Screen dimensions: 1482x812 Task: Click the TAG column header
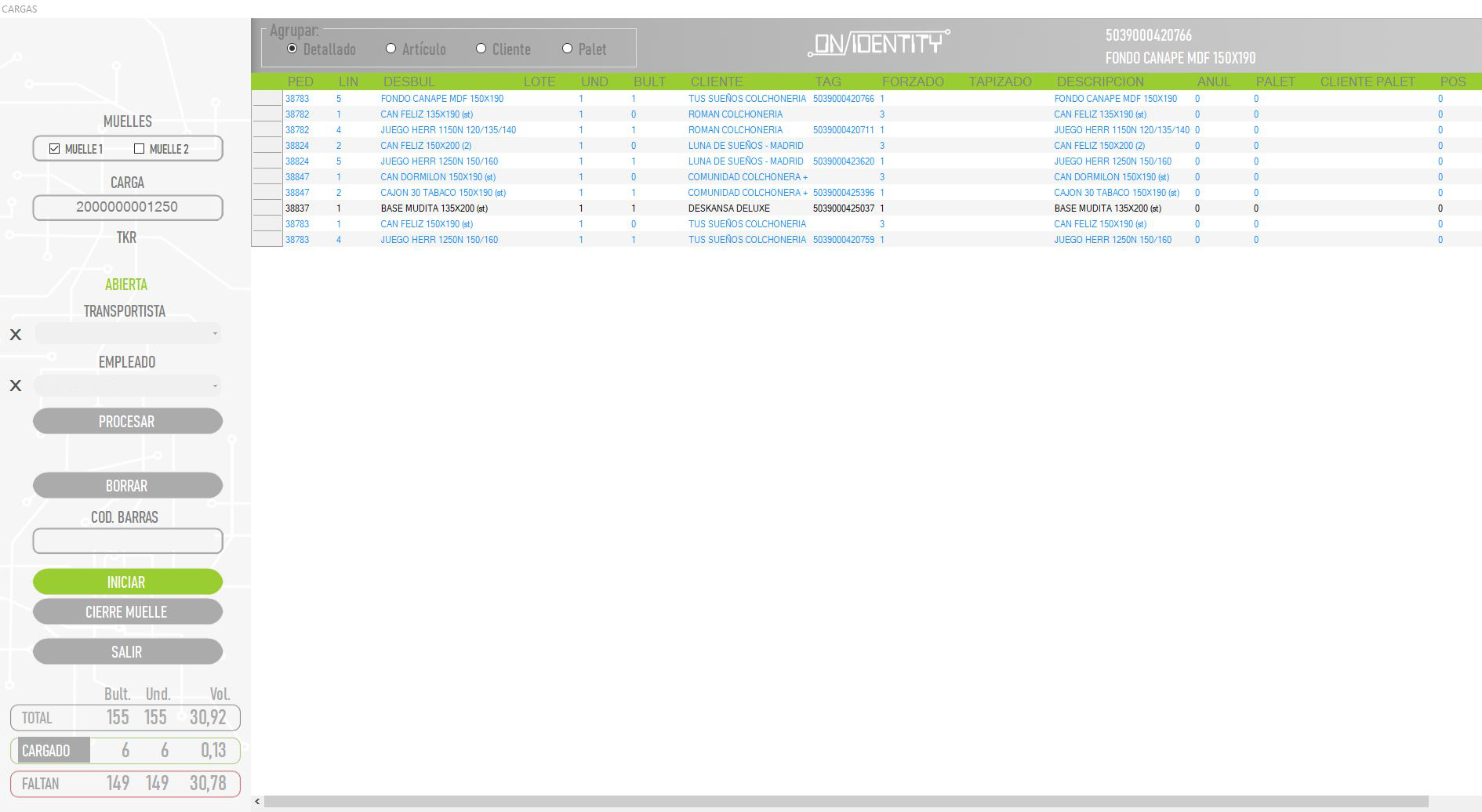pos(828,82)
